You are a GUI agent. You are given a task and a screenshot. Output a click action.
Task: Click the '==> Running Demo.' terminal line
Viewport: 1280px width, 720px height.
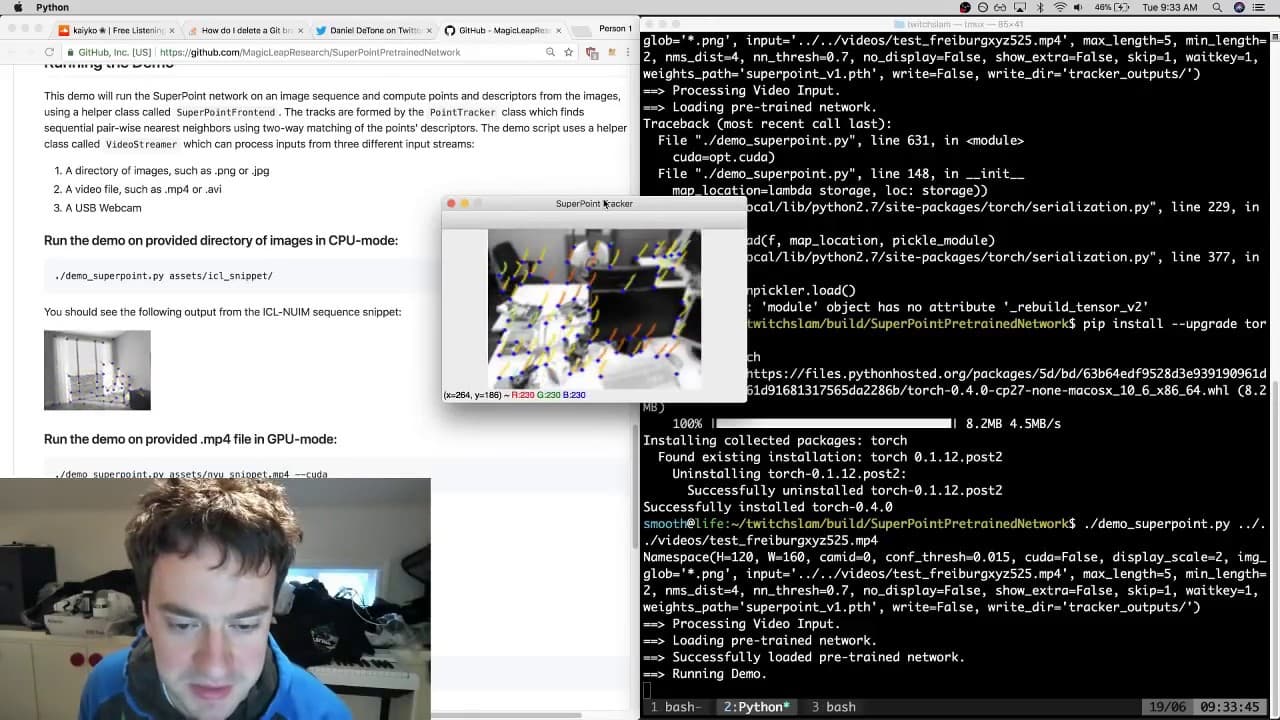pyautogui.click(x=705, y=674)
